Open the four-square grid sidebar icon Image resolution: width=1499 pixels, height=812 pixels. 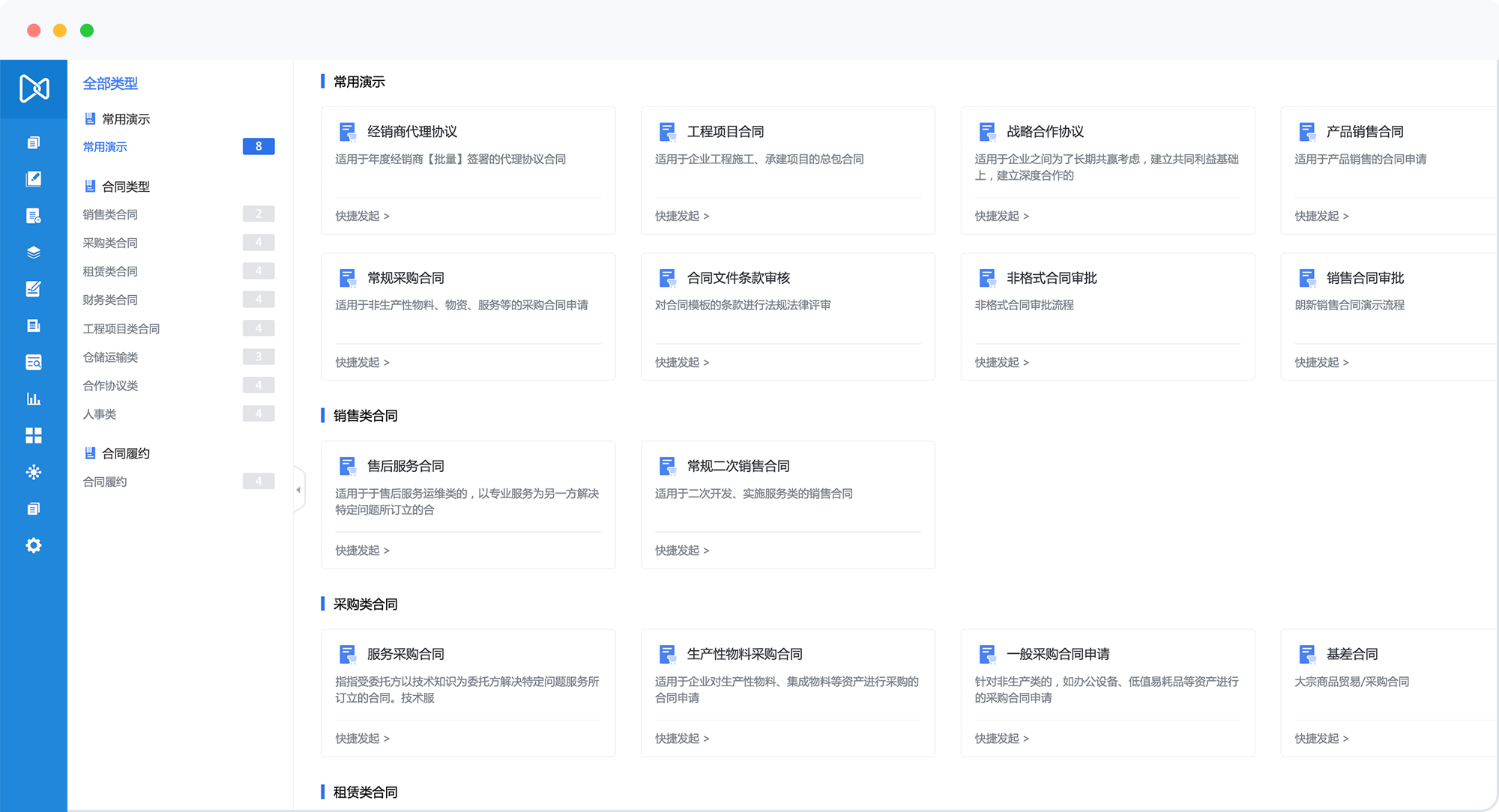point(34,436)
